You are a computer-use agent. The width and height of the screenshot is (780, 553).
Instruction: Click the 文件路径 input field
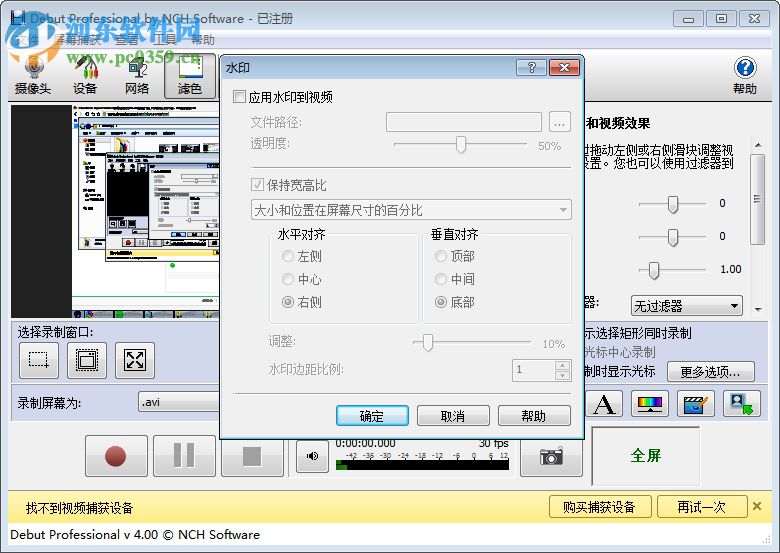(x=464, y=122)
